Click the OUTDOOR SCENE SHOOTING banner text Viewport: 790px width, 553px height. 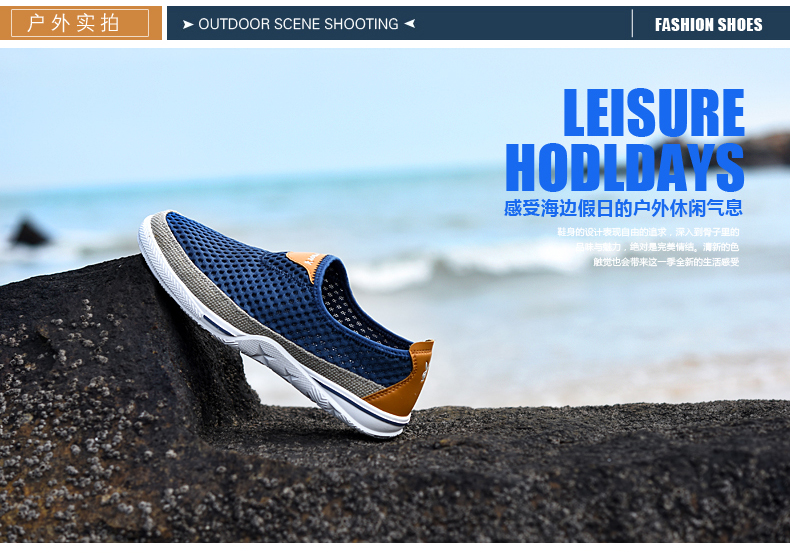298,24
